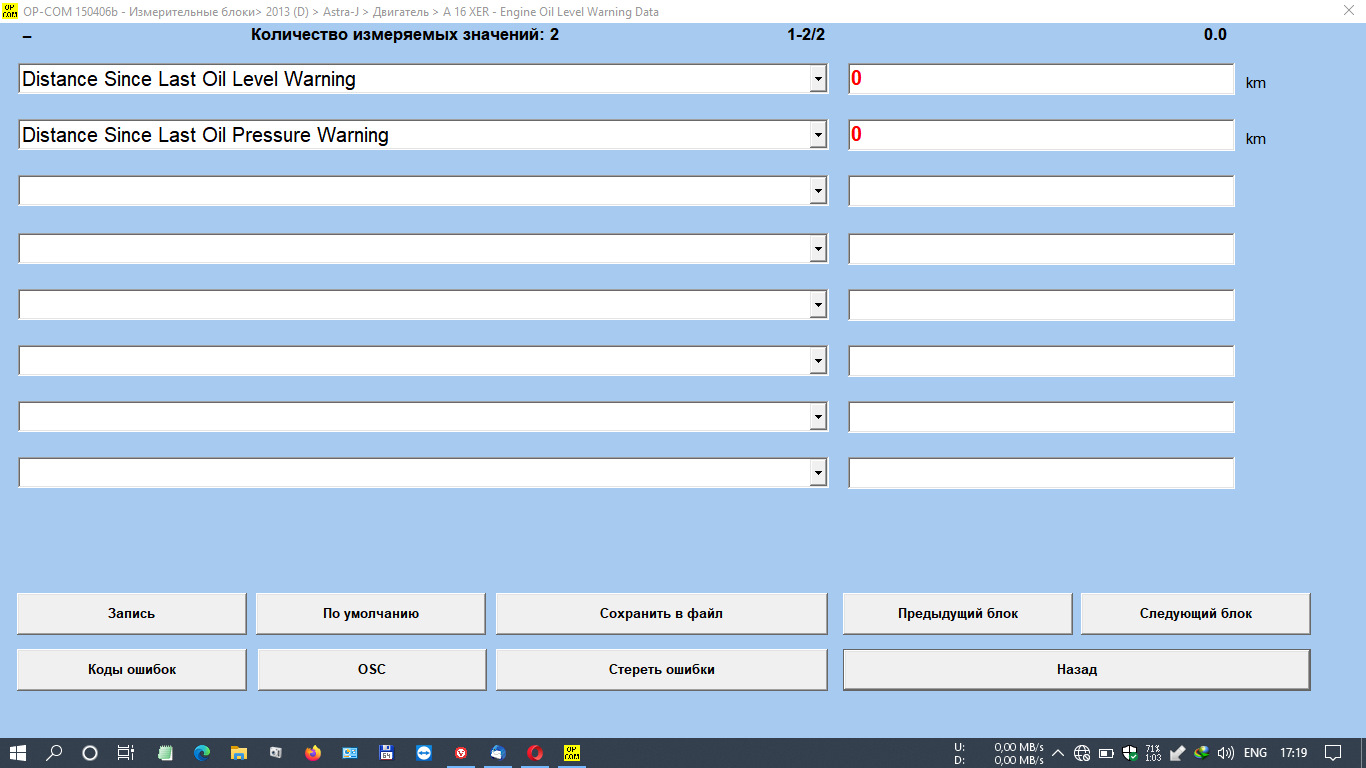This screenshot has width=1366, height=768.
Task: Click the km unit beside Oil Pressure Warning
Action: point(1256,139)
